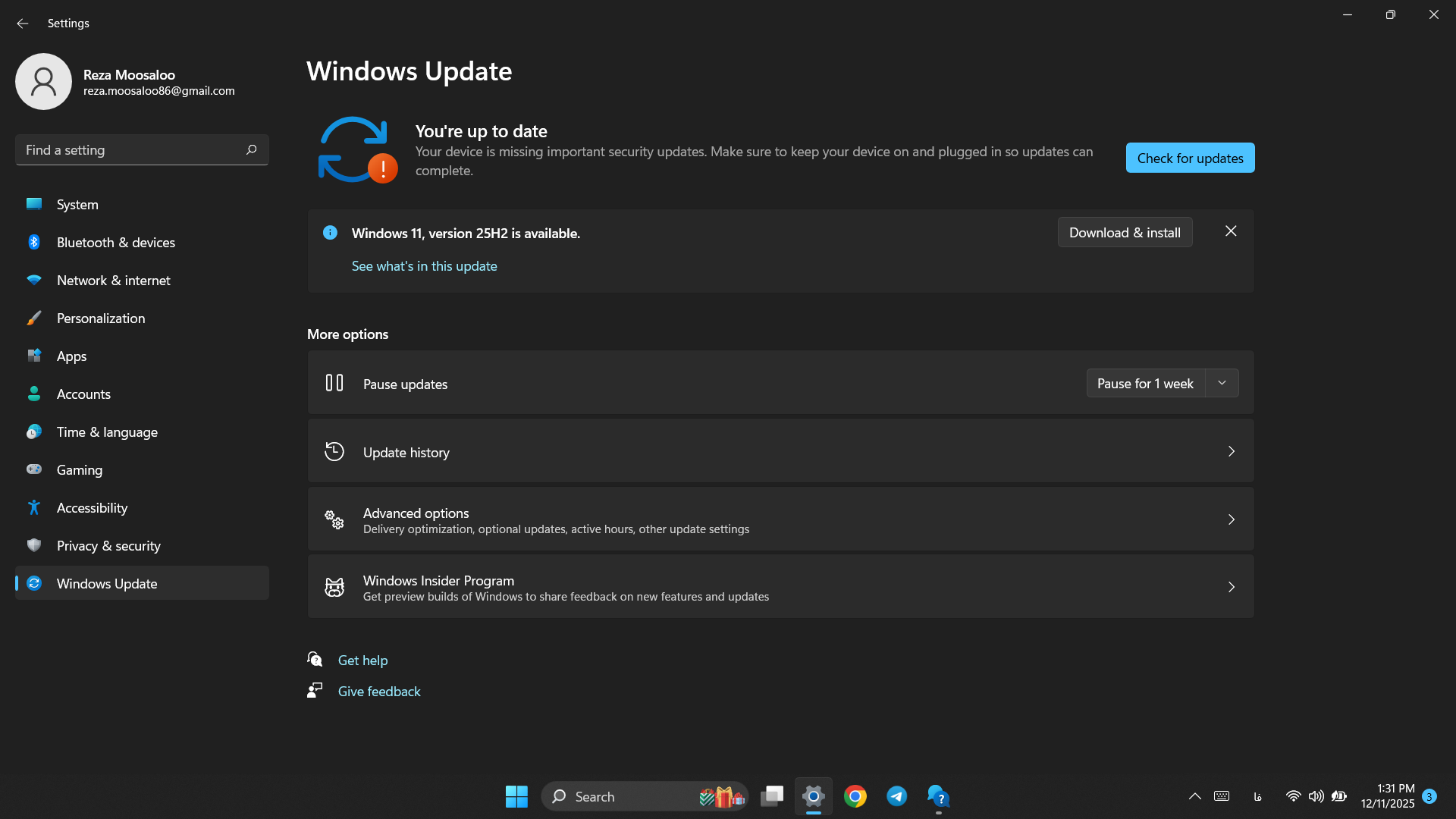Open the See what's in this update link
The image size is (1456, 819).
point(424,266)
